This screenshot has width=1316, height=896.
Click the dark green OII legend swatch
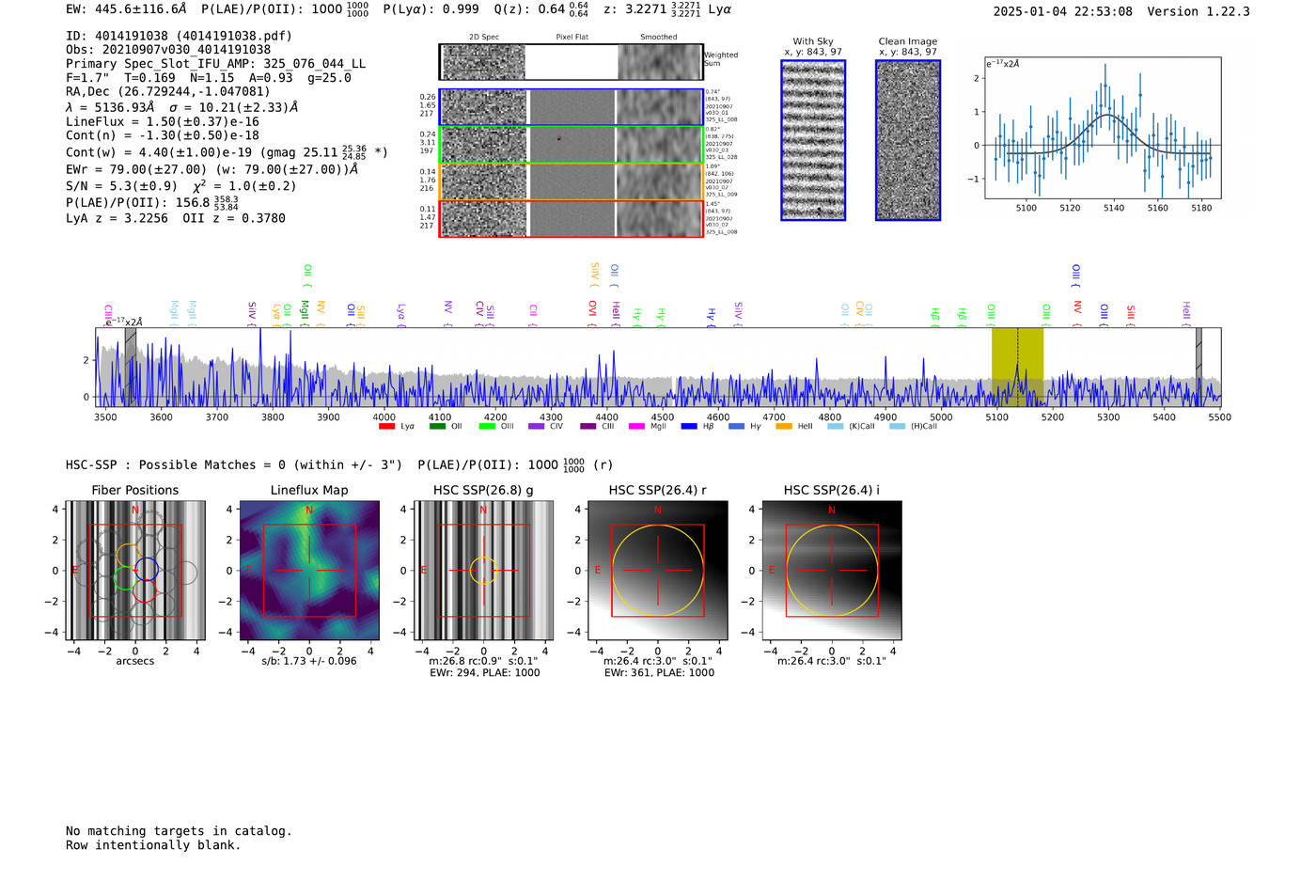437,427
